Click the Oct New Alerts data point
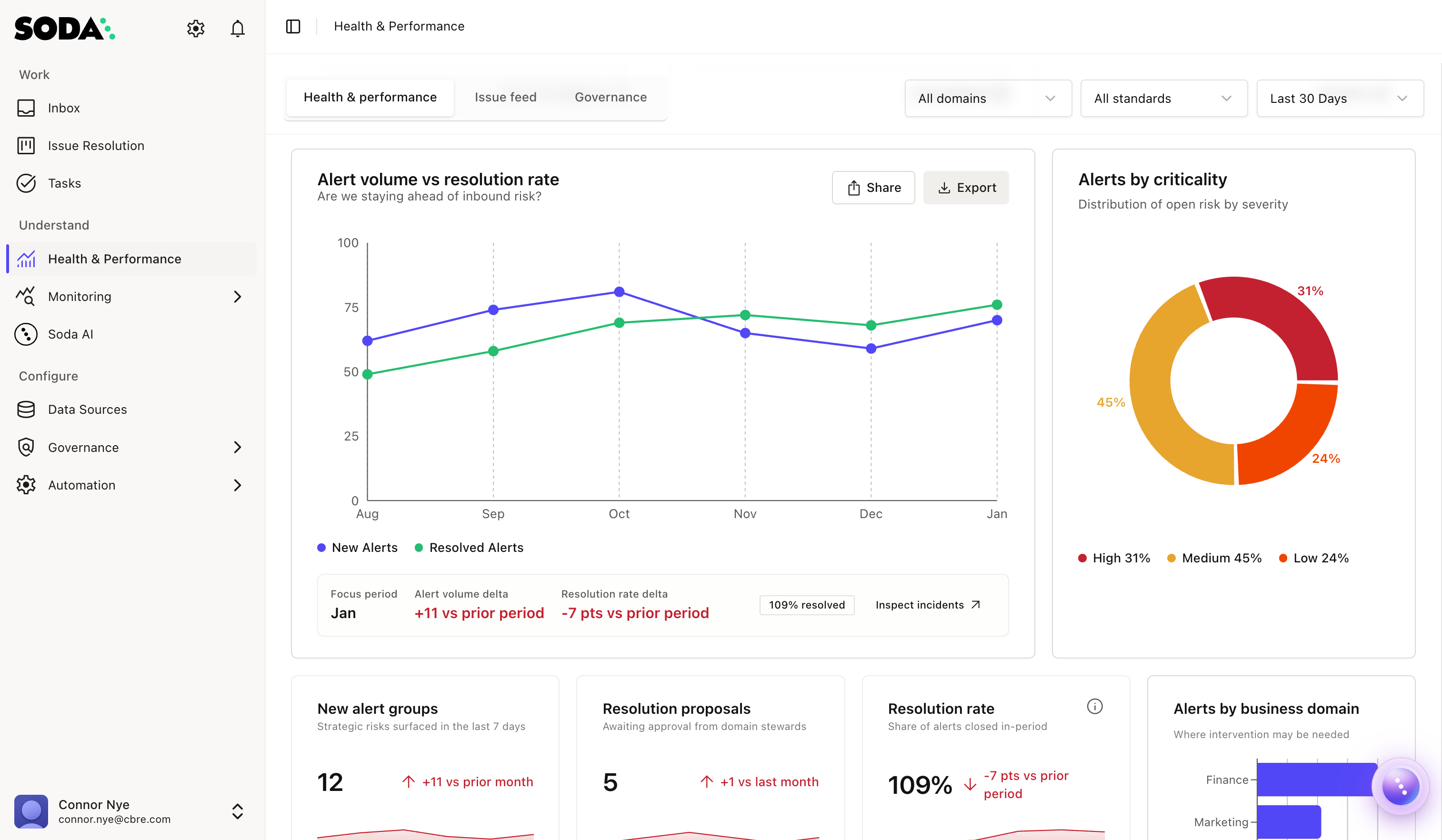1442x840 pixels. [x=619, y=292]
